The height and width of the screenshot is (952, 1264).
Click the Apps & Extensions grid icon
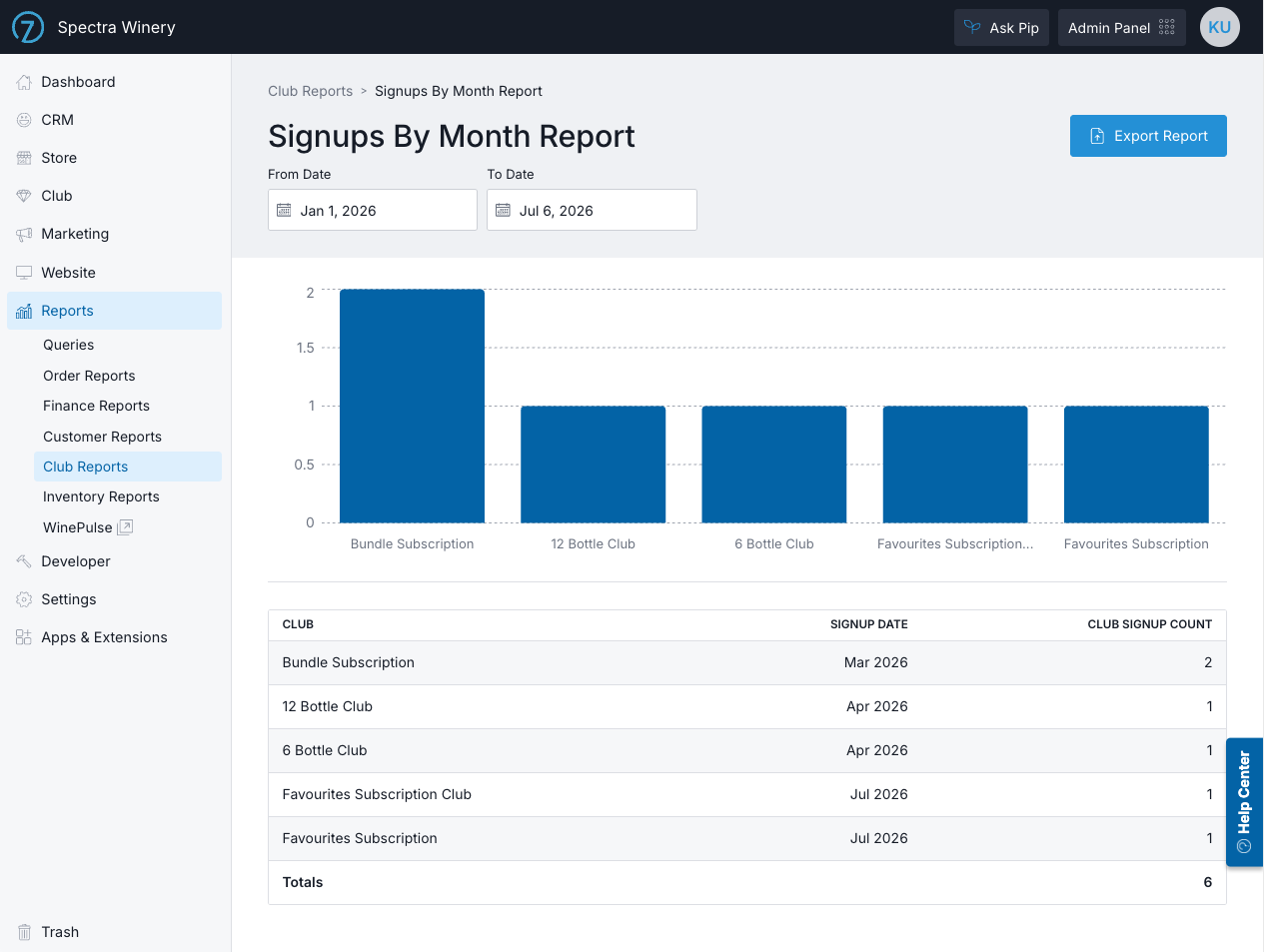point(24,637)
